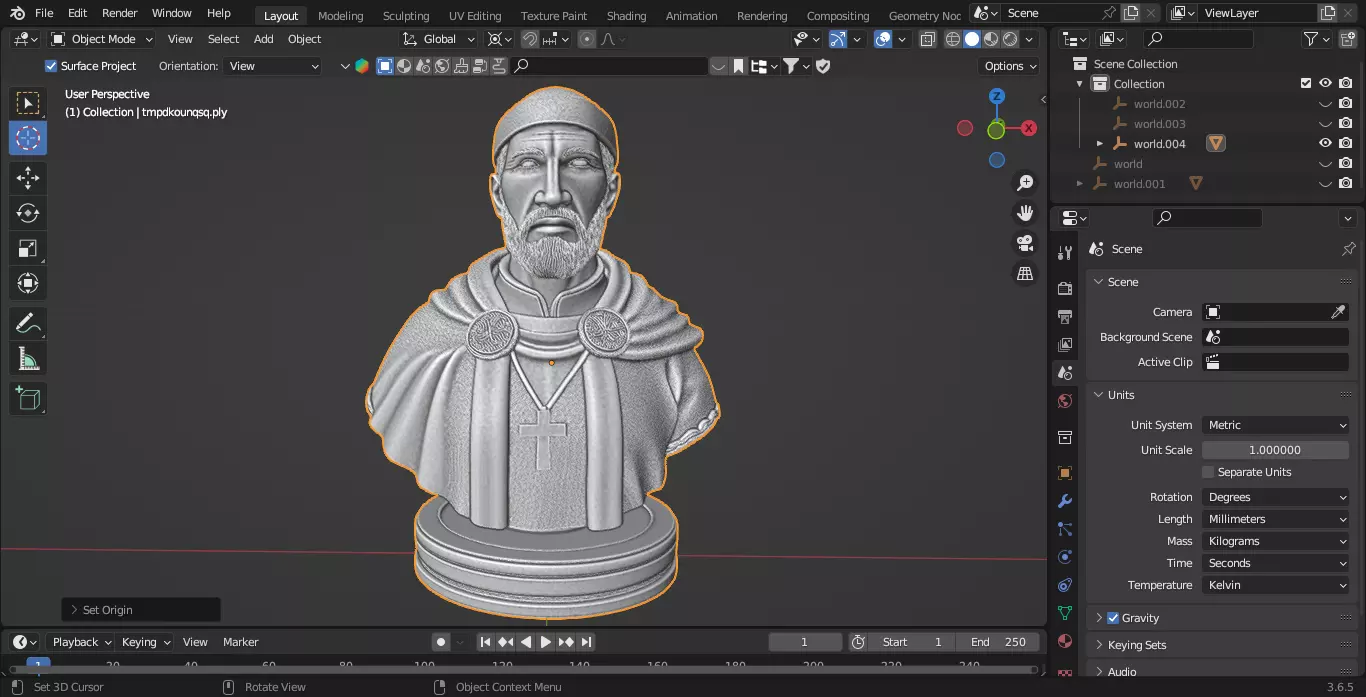
Task: Click the play animation button
Action: pyautogui.click(x=546, y=642)
